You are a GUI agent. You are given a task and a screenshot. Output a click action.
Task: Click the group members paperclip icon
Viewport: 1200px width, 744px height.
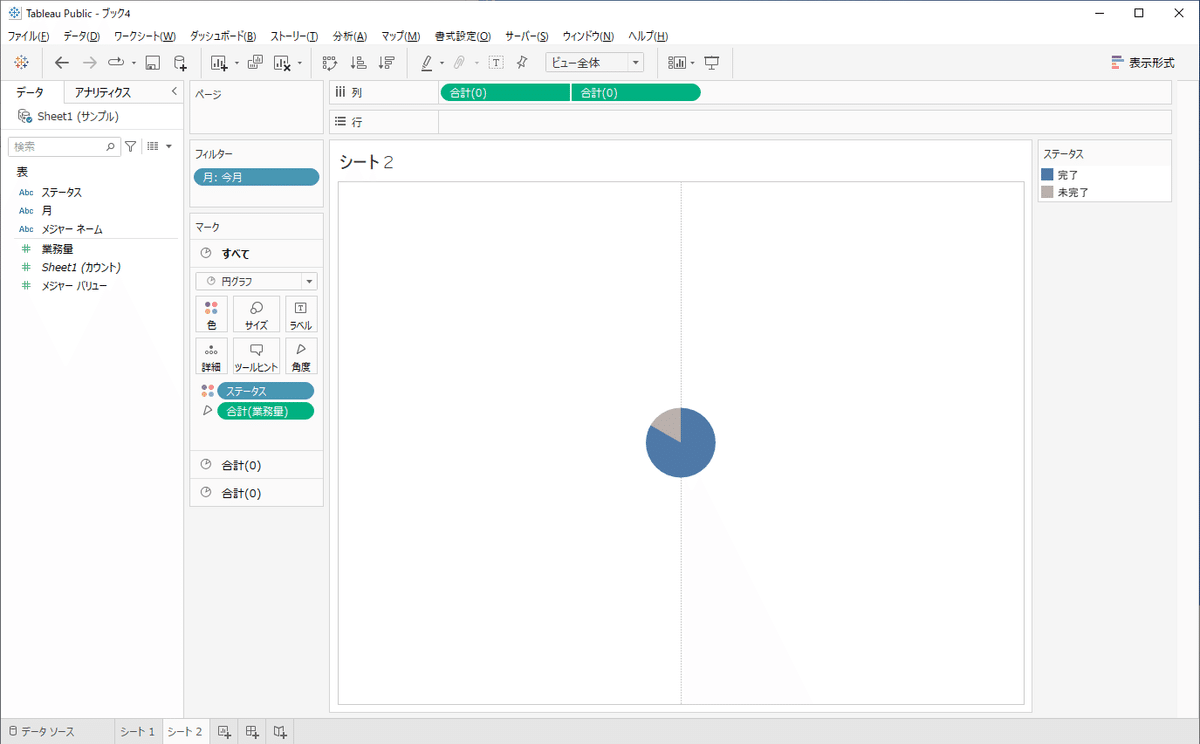click(460, 62)
